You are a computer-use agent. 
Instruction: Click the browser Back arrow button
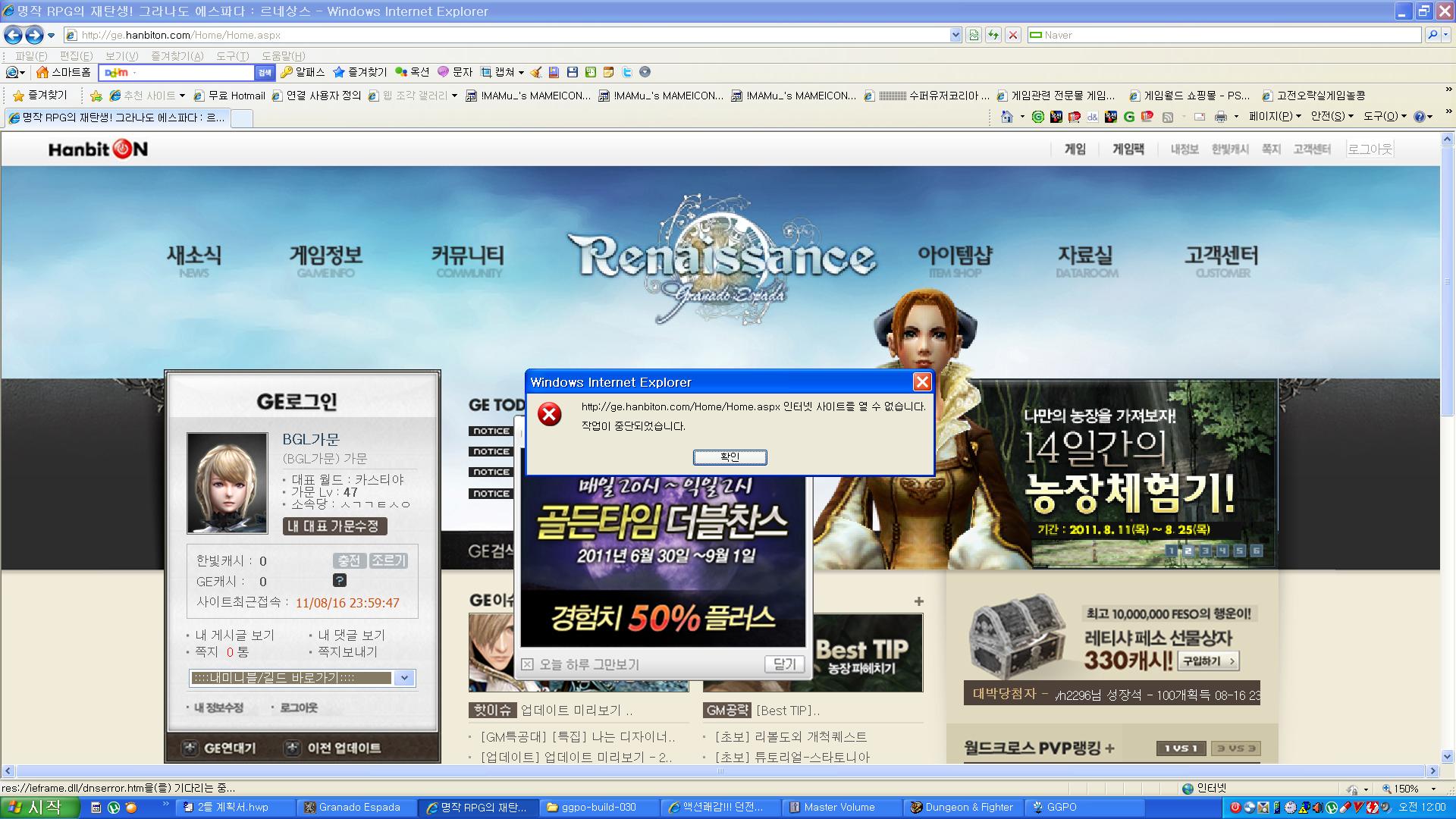tap(13, 35)
